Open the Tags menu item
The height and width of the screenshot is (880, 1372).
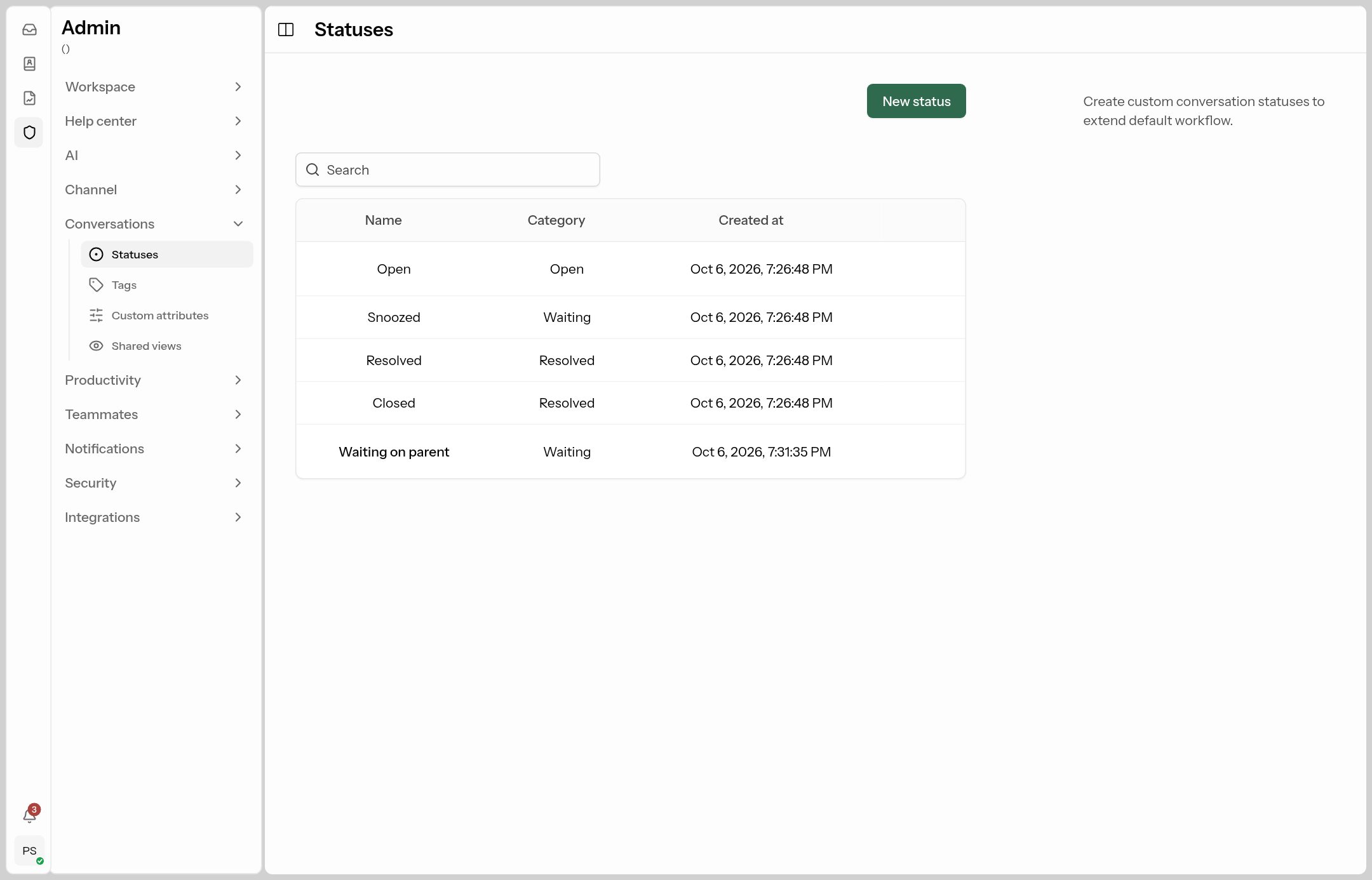pos(167,285)
